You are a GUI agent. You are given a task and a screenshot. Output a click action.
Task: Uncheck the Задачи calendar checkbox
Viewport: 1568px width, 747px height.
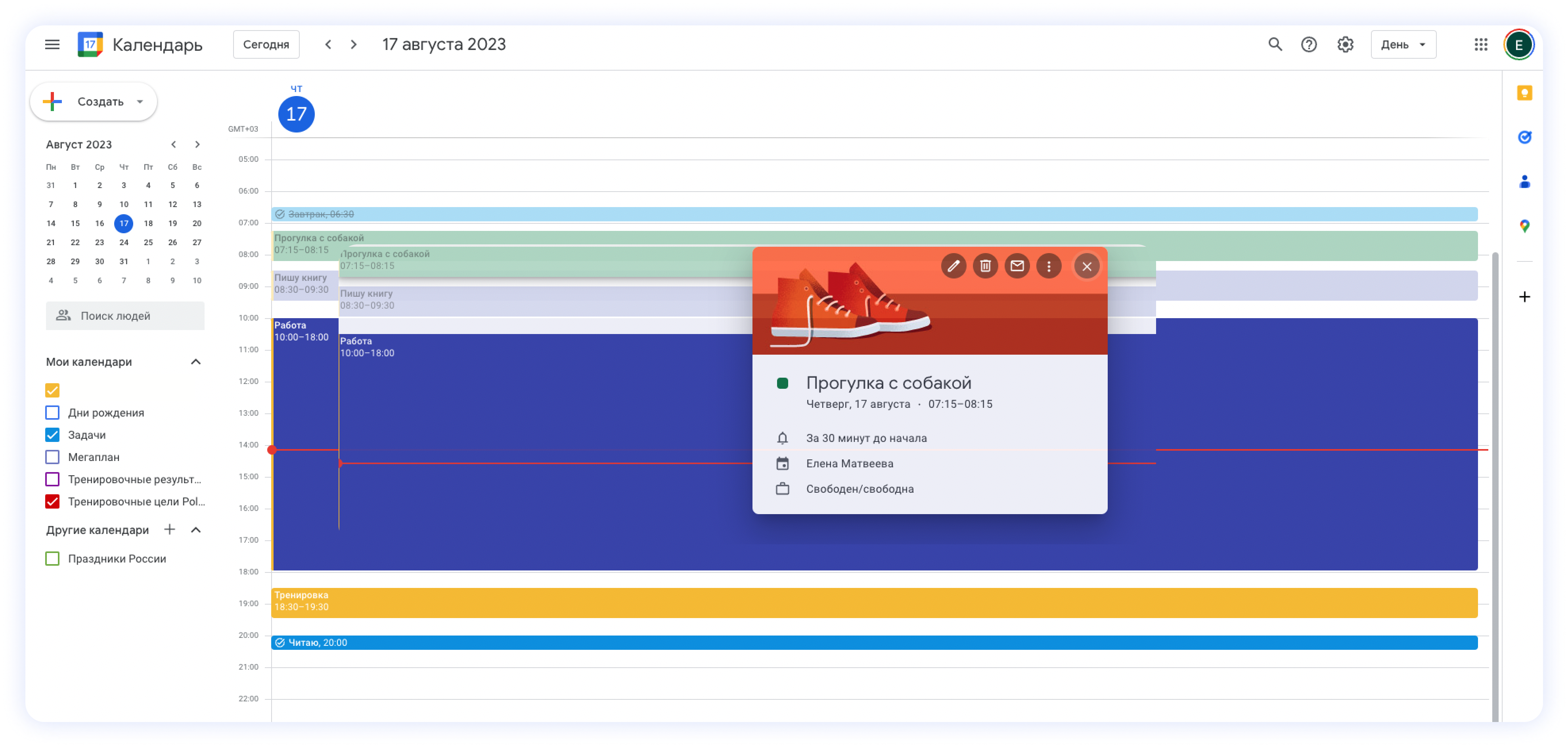pyautogui.click(x=52, y=435)
